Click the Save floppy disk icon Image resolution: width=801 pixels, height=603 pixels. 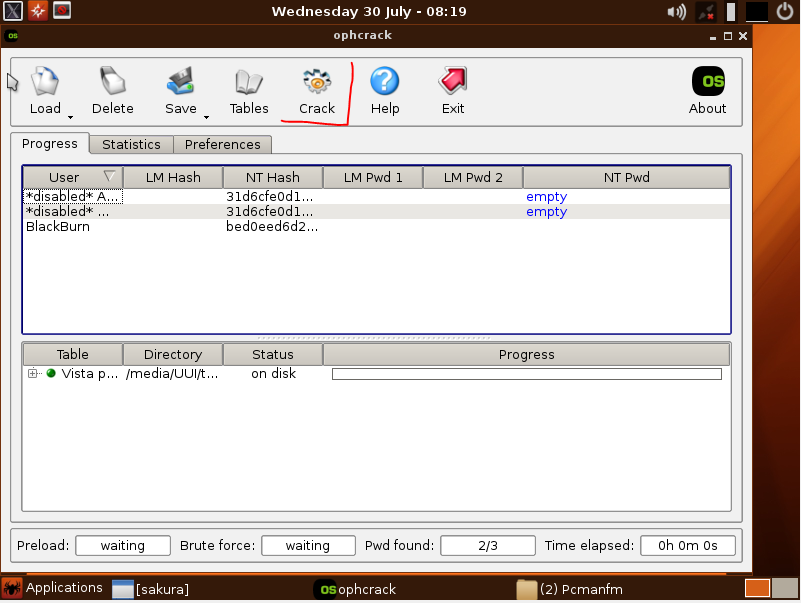point(180,81)
